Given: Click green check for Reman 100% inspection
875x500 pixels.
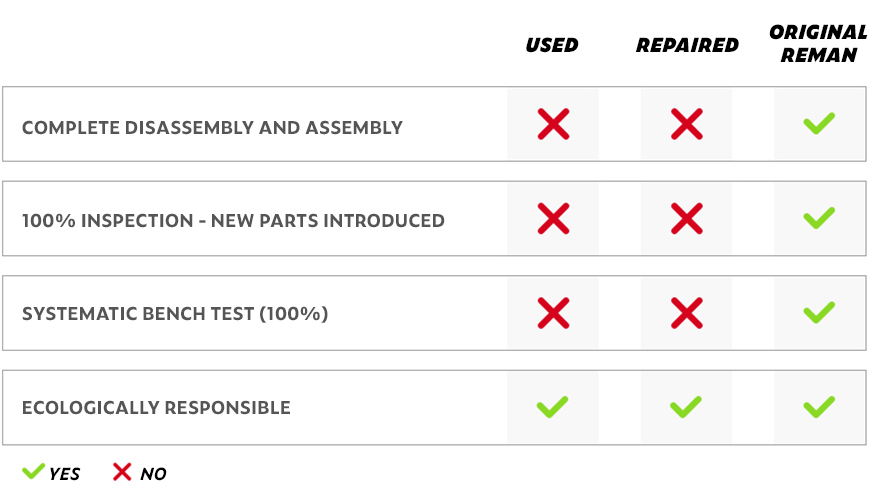Looking at the screenshot, I should 819,218.
